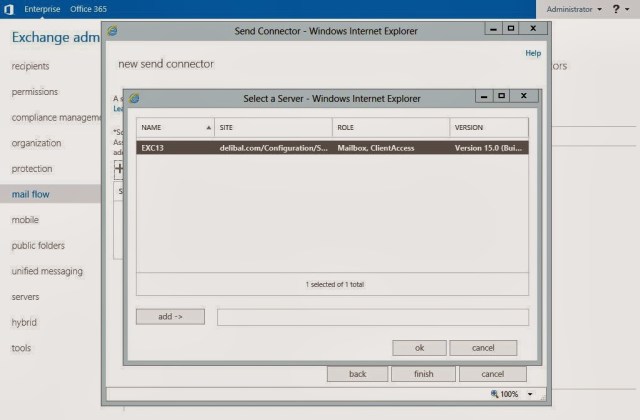This screenshot has height=420, width=640.
Task: Click the Internet Explorer icon in Send Connector title bar
Action: click(x=111, y=31)
